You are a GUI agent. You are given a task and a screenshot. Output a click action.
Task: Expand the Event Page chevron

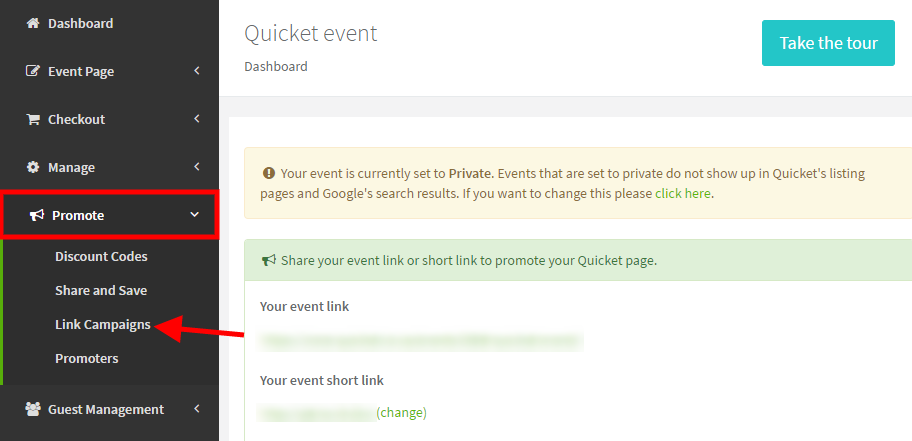(x=197, y=71)
